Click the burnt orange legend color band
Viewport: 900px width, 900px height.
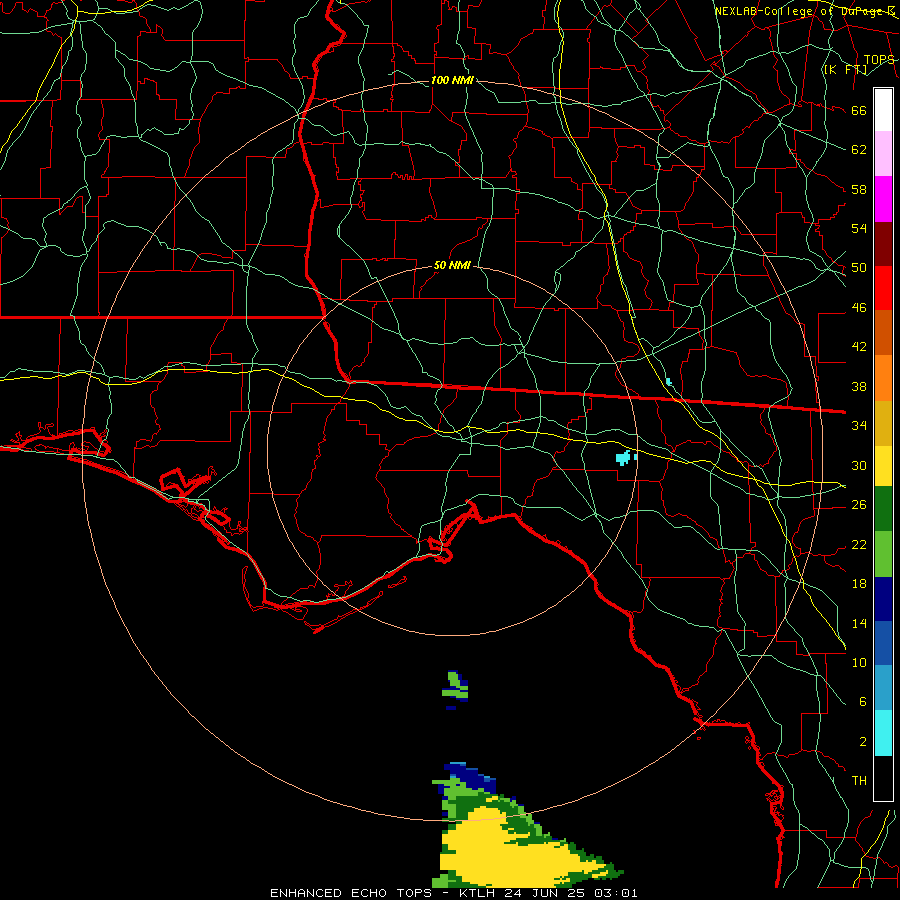coord(883,332)
